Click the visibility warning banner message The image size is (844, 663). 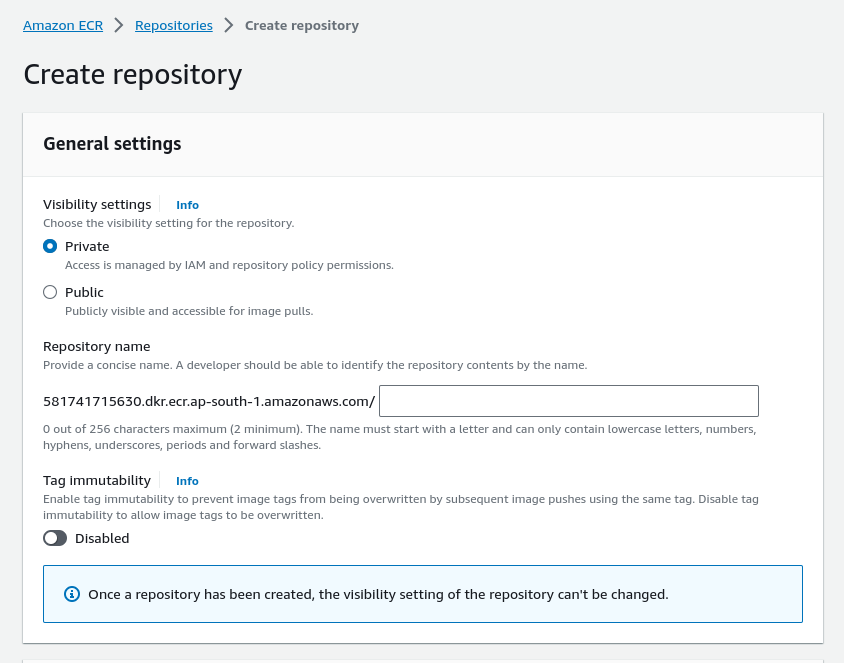point(380,594)
